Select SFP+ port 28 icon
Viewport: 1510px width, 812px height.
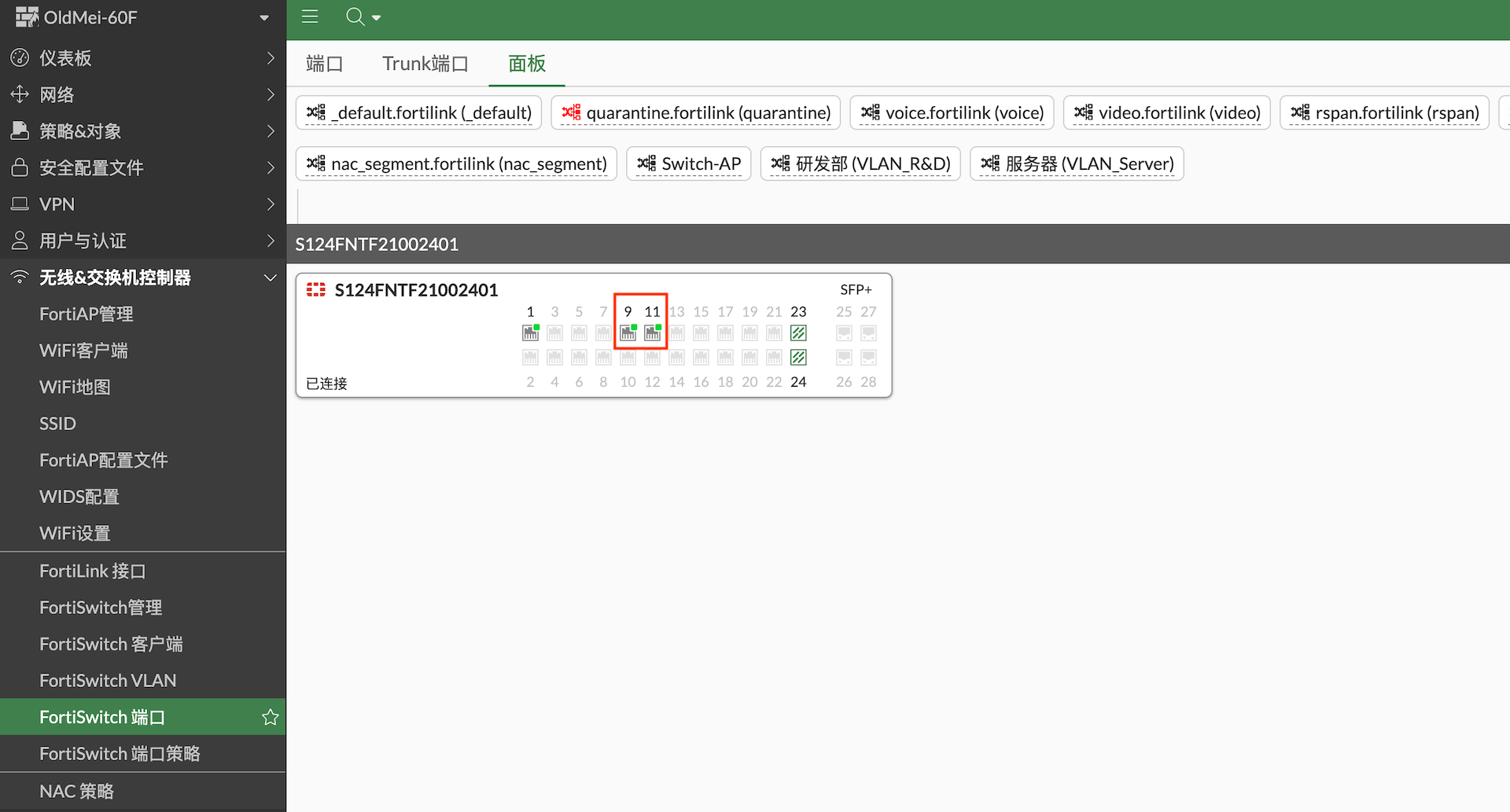click(868, 358)
